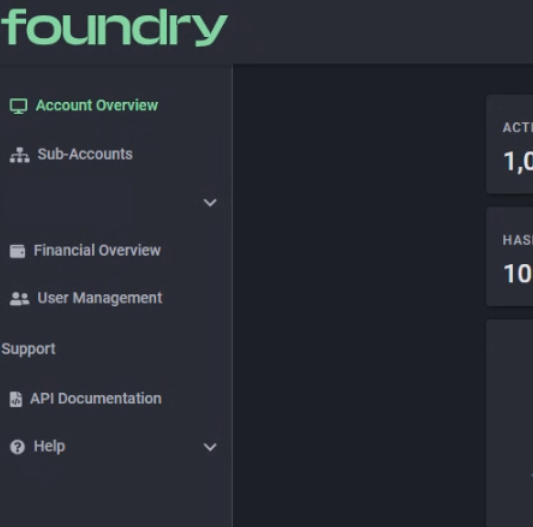Go to the Sub-Accounts page
The image size is (533, 527).
tap(85, 154)
